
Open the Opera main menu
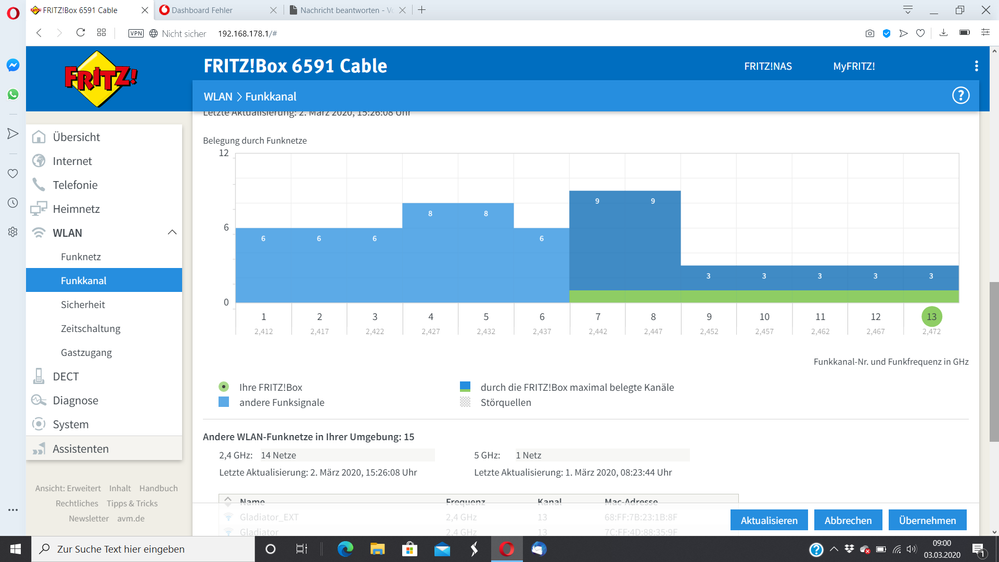pos(13,13)
